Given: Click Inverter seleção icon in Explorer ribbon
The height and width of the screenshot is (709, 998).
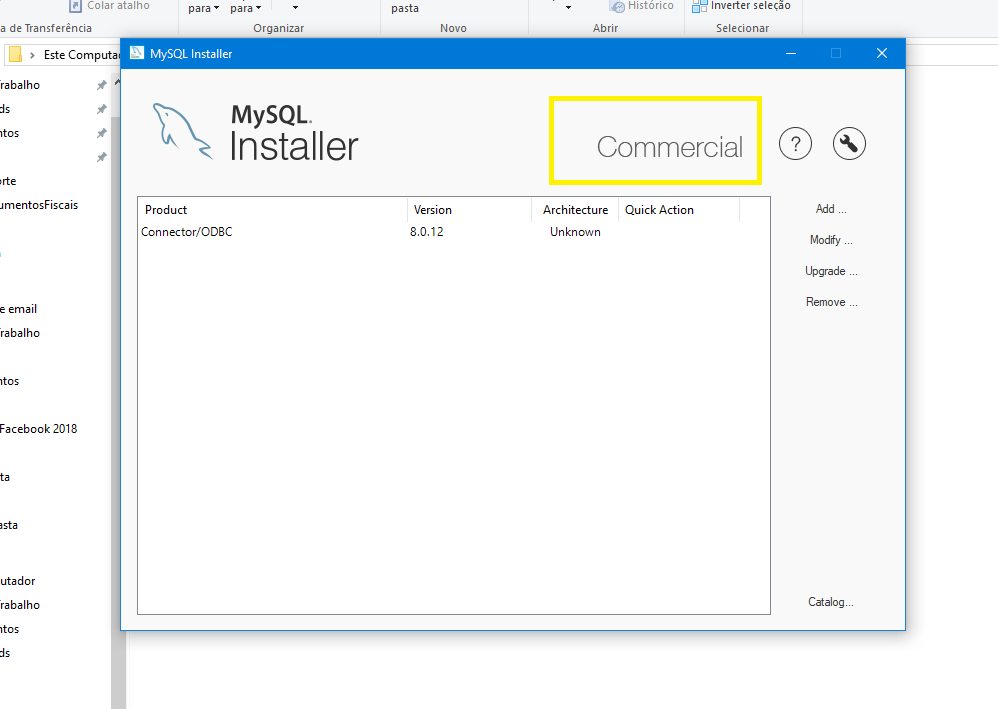Looking at the screenshot, I should [x=699, y=6].
